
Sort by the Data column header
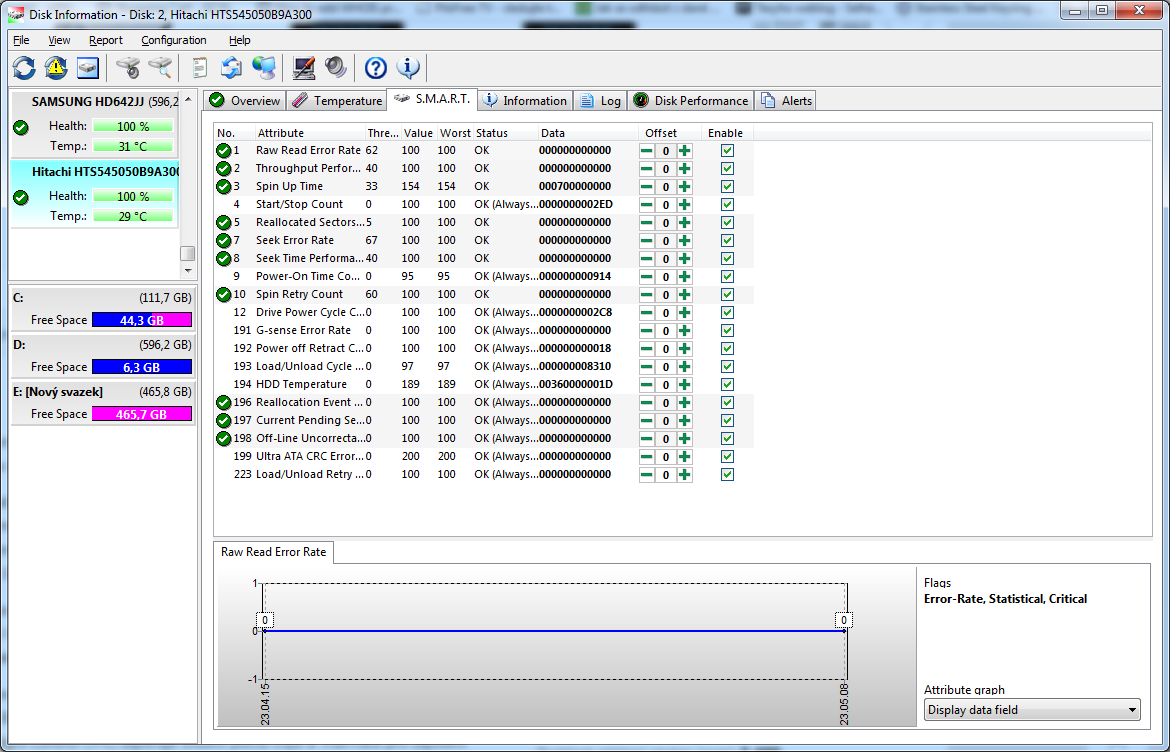coord(587,133)
